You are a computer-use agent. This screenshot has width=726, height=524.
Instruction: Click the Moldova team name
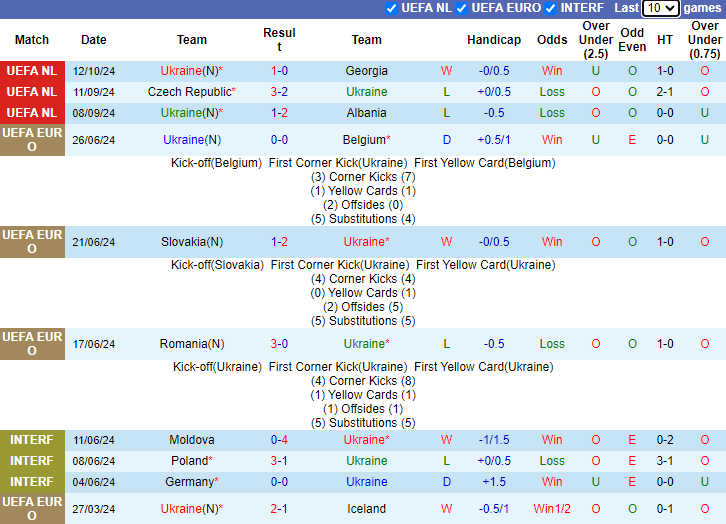tap(192, 440)
